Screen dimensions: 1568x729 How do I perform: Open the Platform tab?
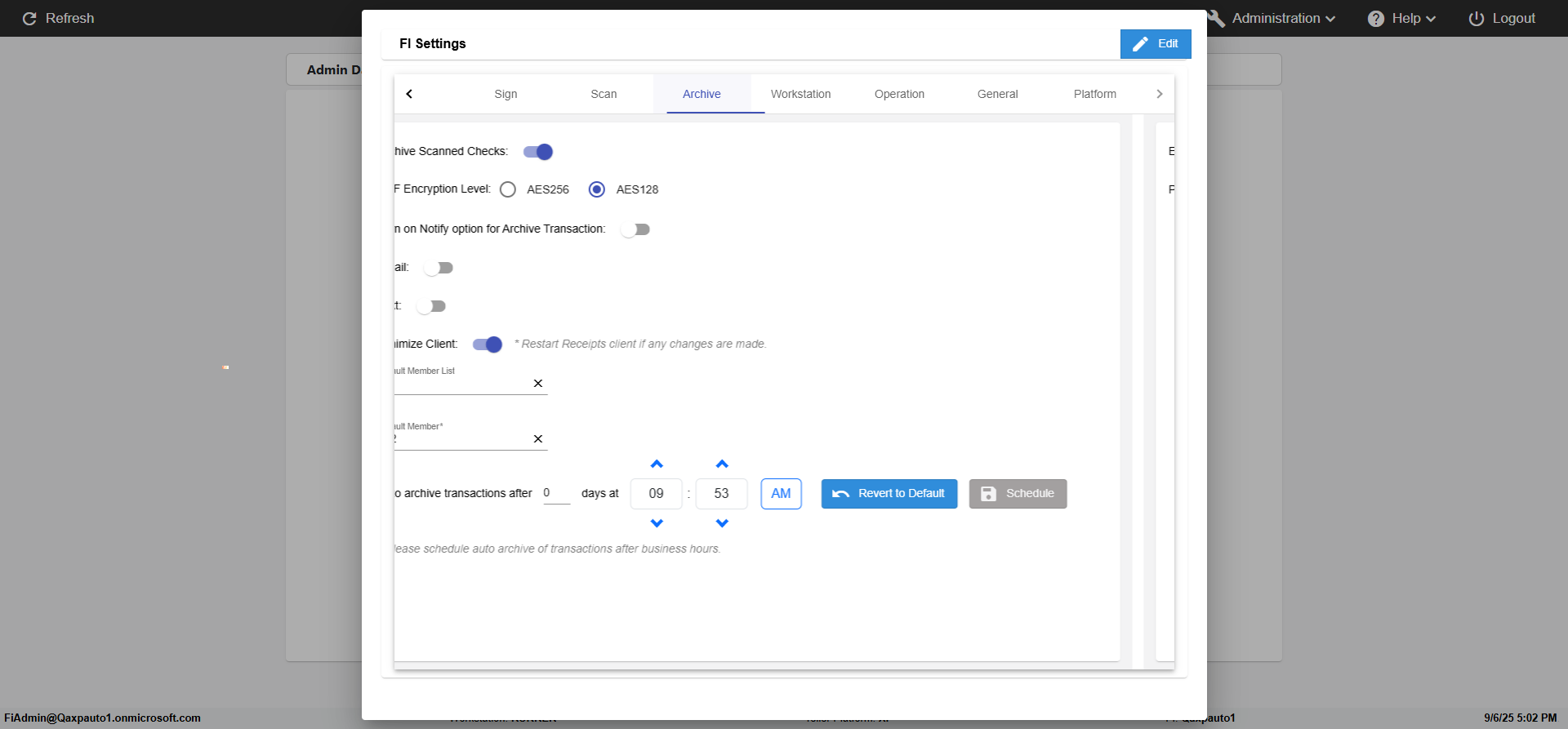[1094, 94]
